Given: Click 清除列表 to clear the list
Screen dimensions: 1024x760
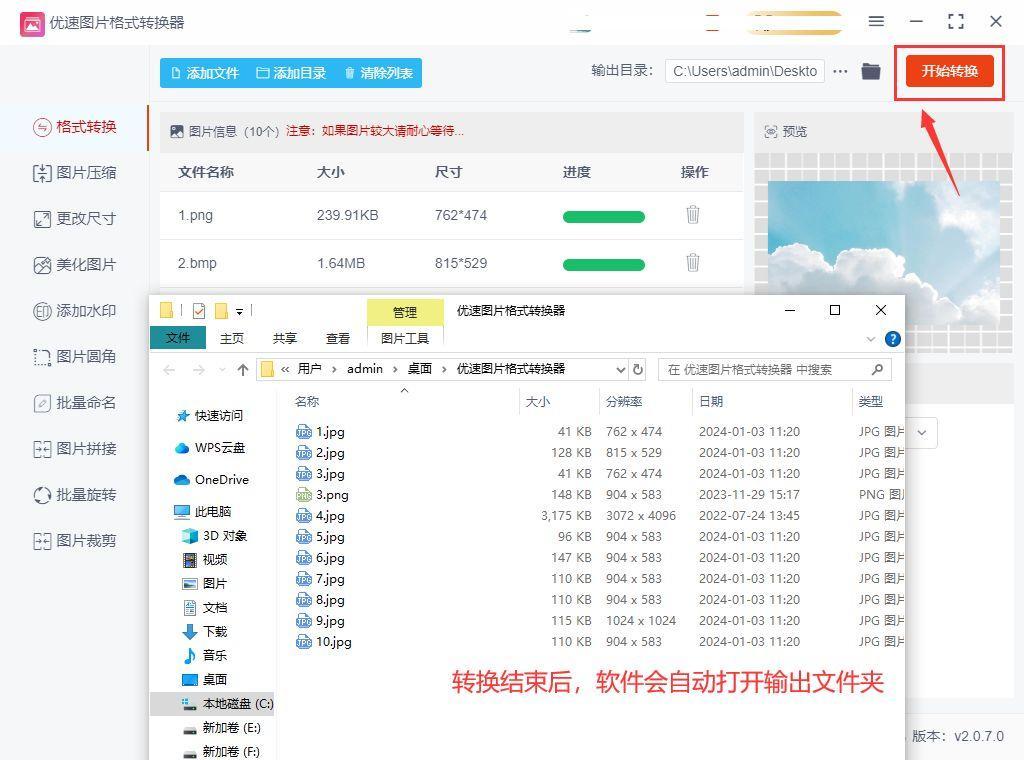Looking at the screenshot, I should coord(379,73).
